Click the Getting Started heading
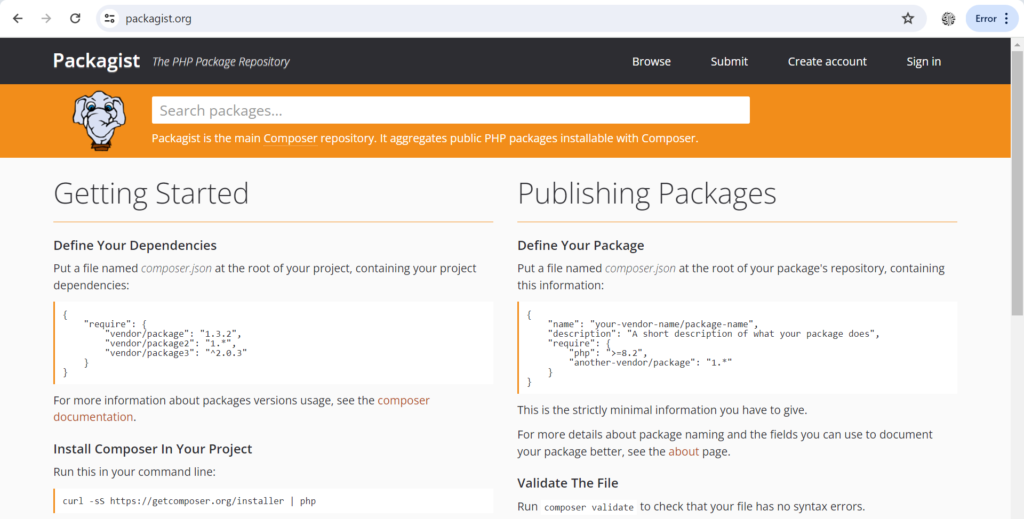Viewport: 1024px width, 519px height. 151,194
